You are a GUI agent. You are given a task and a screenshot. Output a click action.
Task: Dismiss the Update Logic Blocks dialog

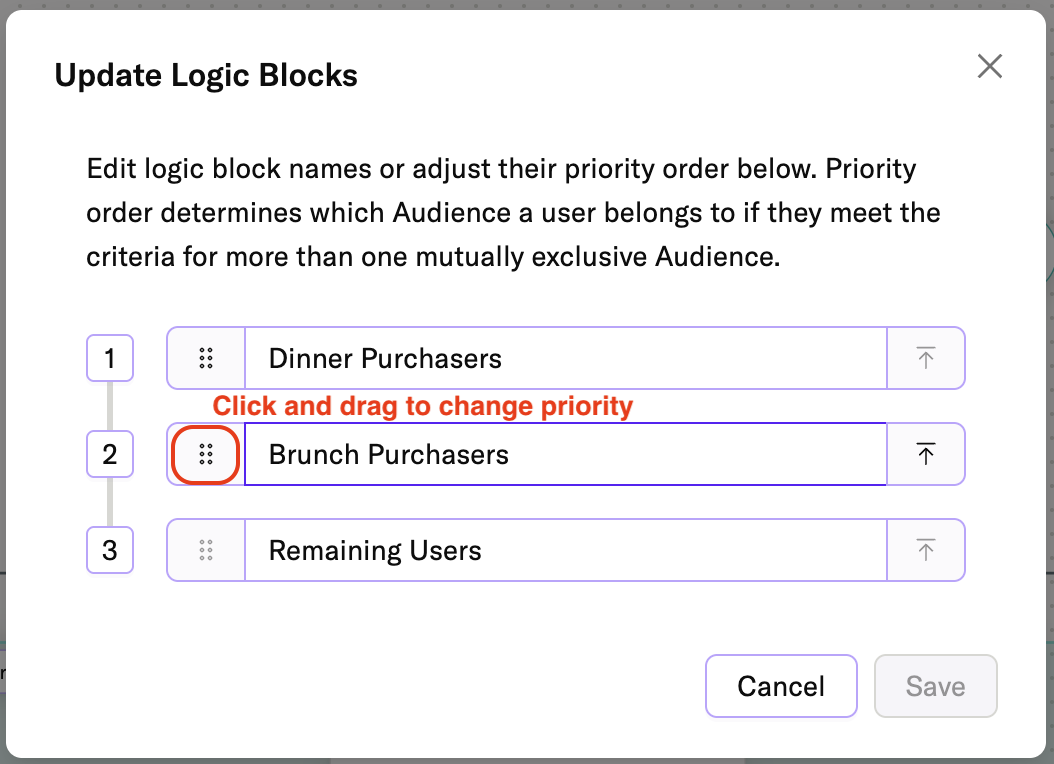point(989,66)
